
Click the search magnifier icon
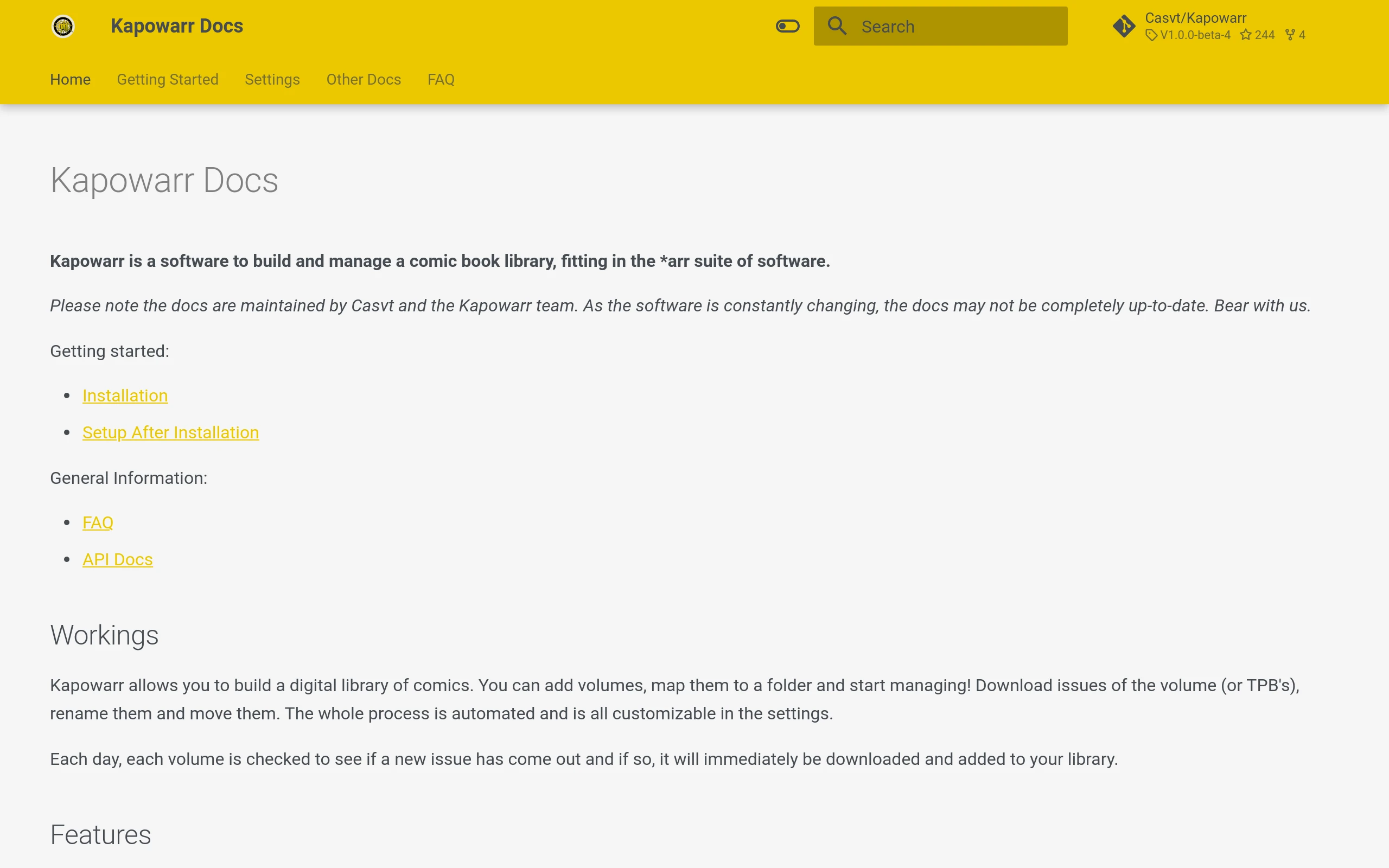pyautogui.click(x=837, y=26)
